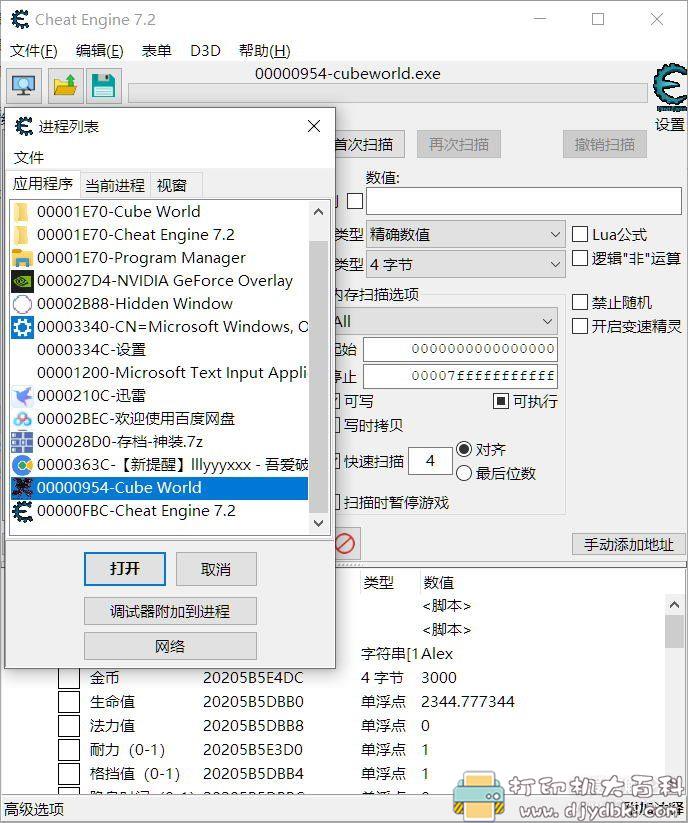Toggle the 逻辑"非"运算 checkbox
The image size is (688, 823).
(x=579, y=258)
